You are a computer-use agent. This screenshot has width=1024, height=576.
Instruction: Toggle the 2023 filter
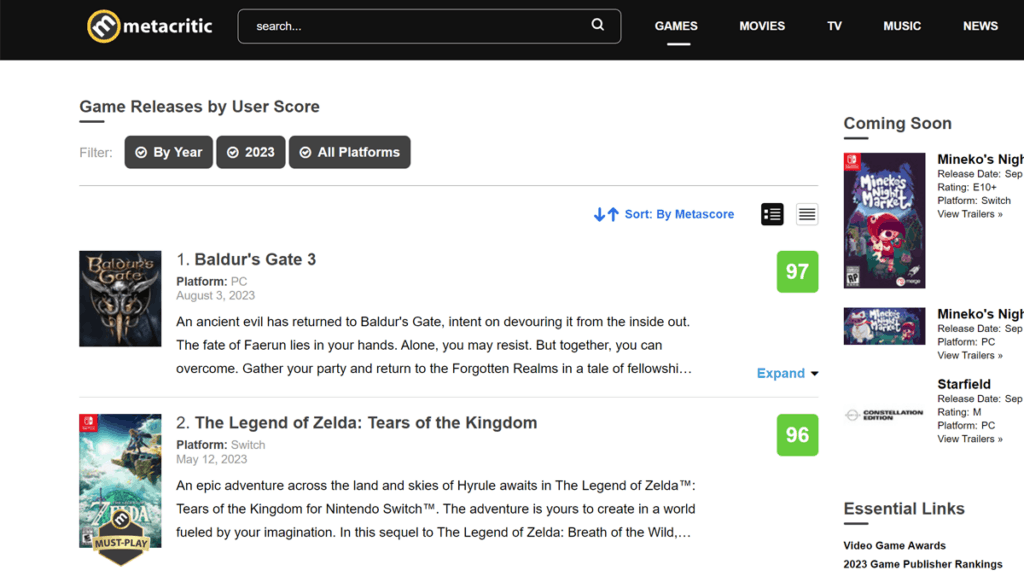(x=250, y=152)
